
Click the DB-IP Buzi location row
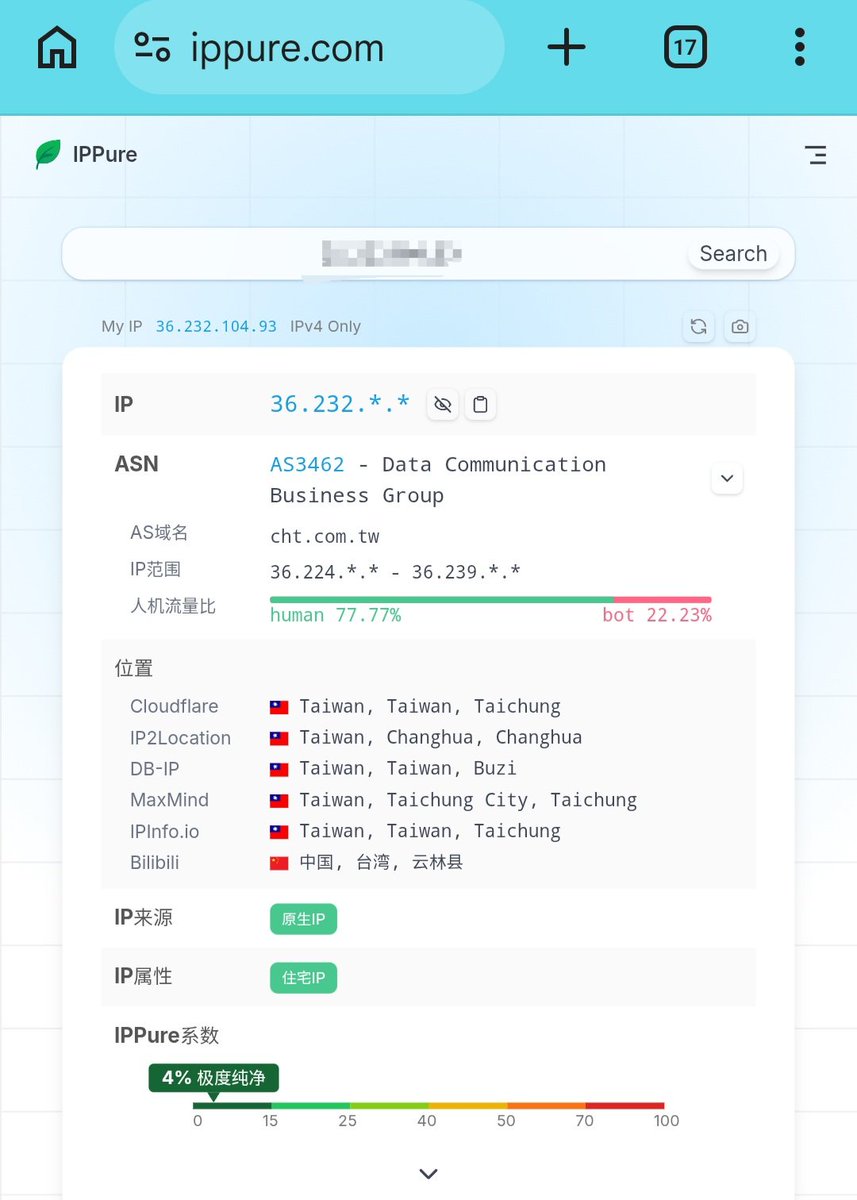[x=428, y=768]
